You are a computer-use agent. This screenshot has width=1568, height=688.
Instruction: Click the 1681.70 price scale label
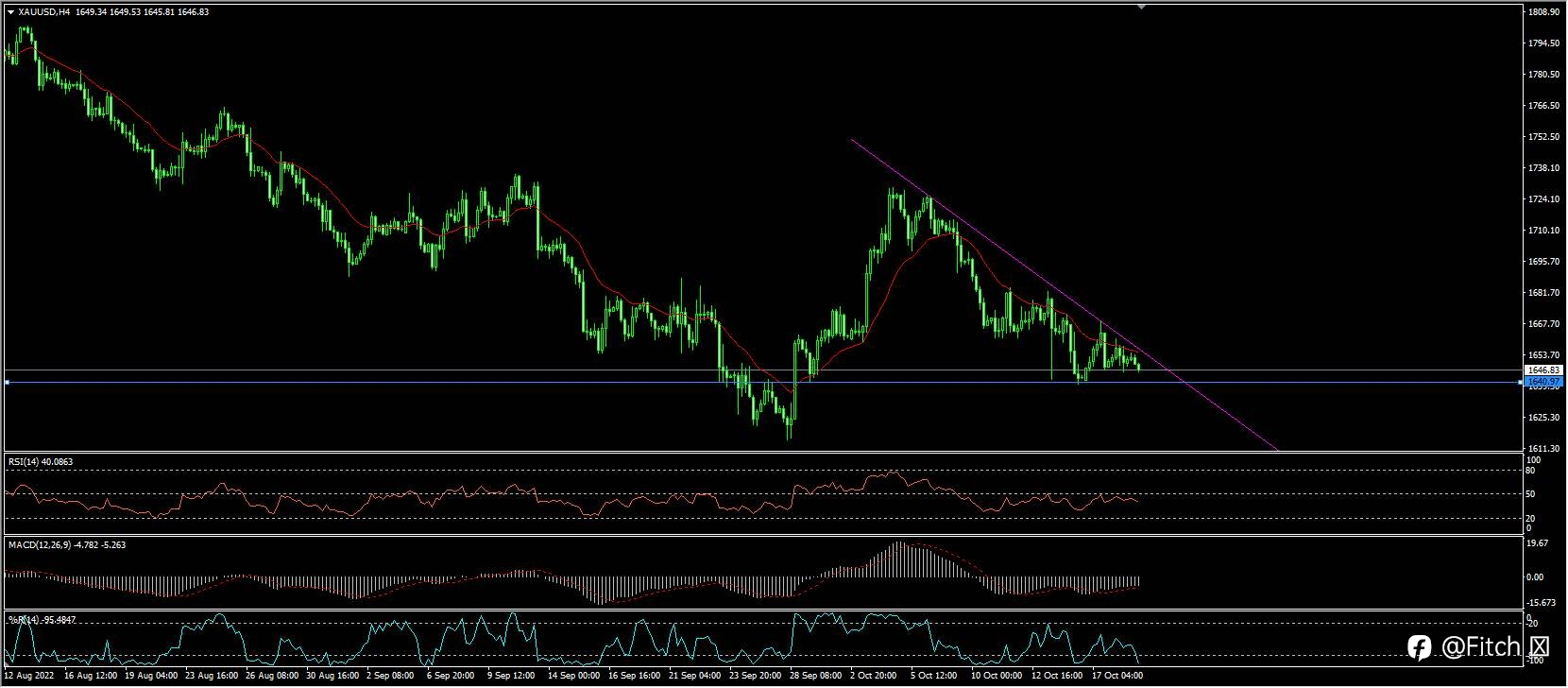[x=1542, y=293]
